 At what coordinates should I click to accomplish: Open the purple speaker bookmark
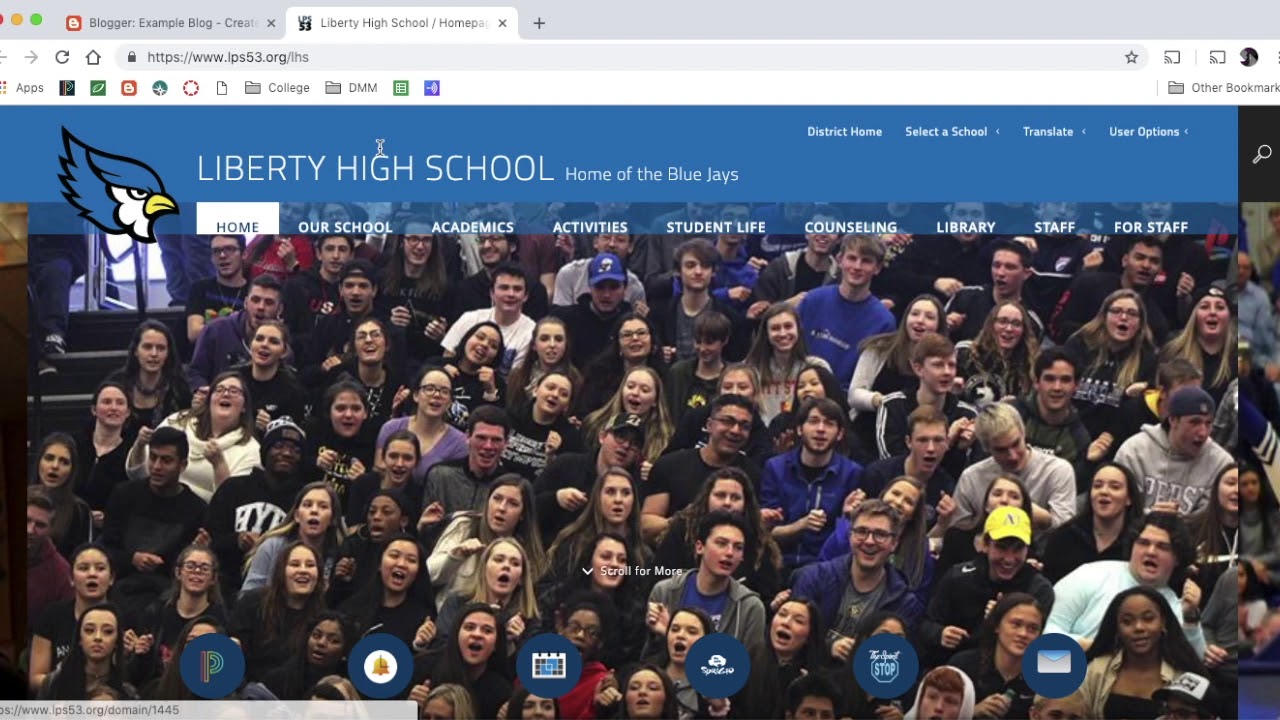click(x=432, y=88)
